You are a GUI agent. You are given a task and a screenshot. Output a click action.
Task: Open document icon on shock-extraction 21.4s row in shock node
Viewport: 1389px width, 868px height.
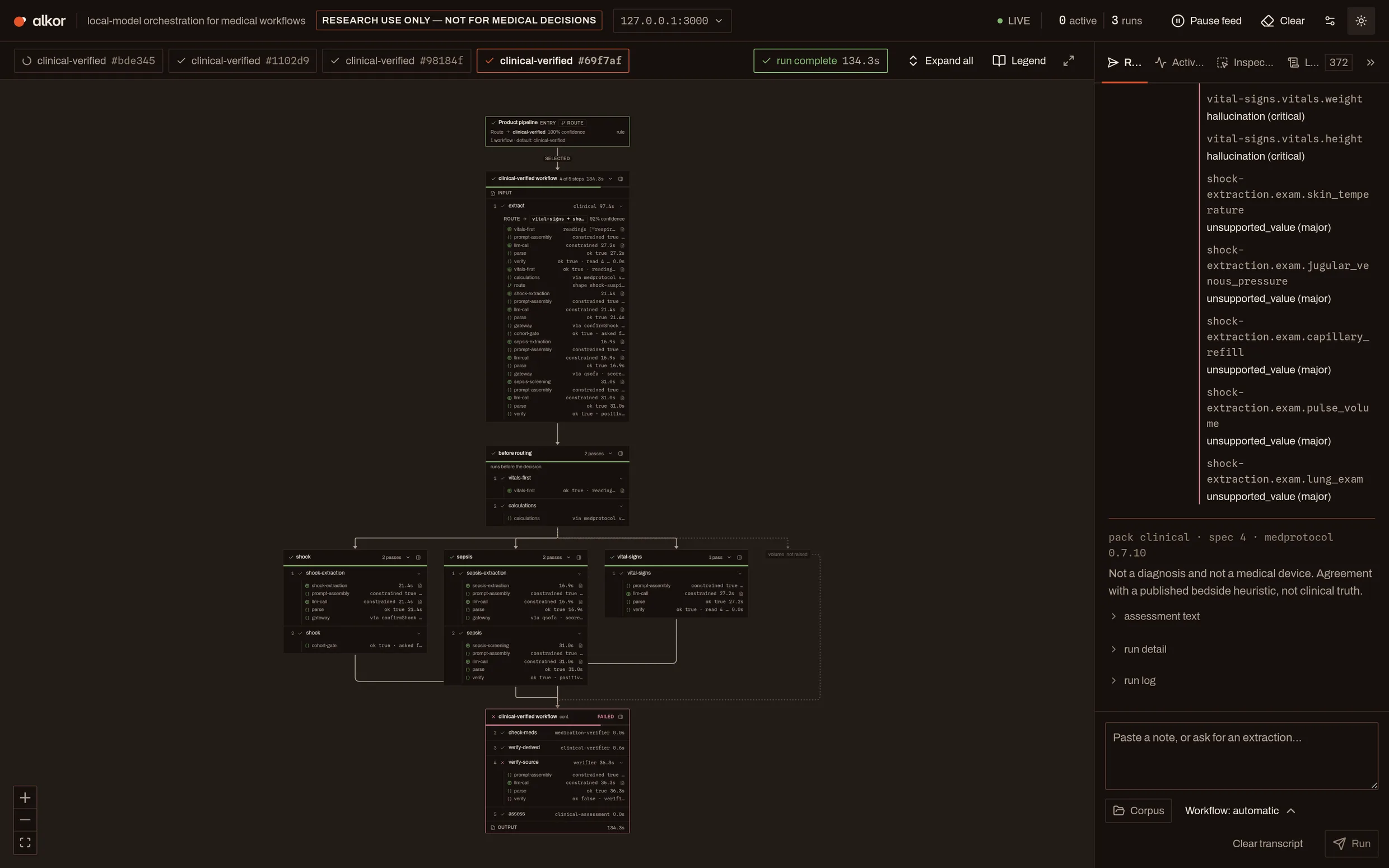pyautogui.click(x=420, y=586)
